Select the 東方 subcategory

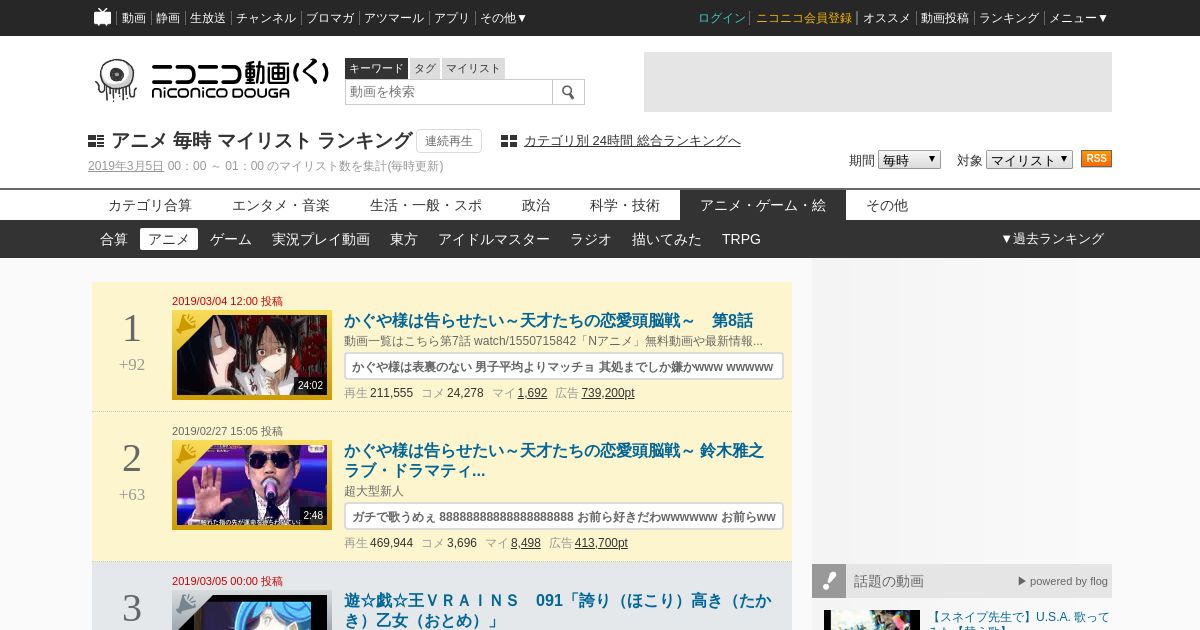[404, 239]
